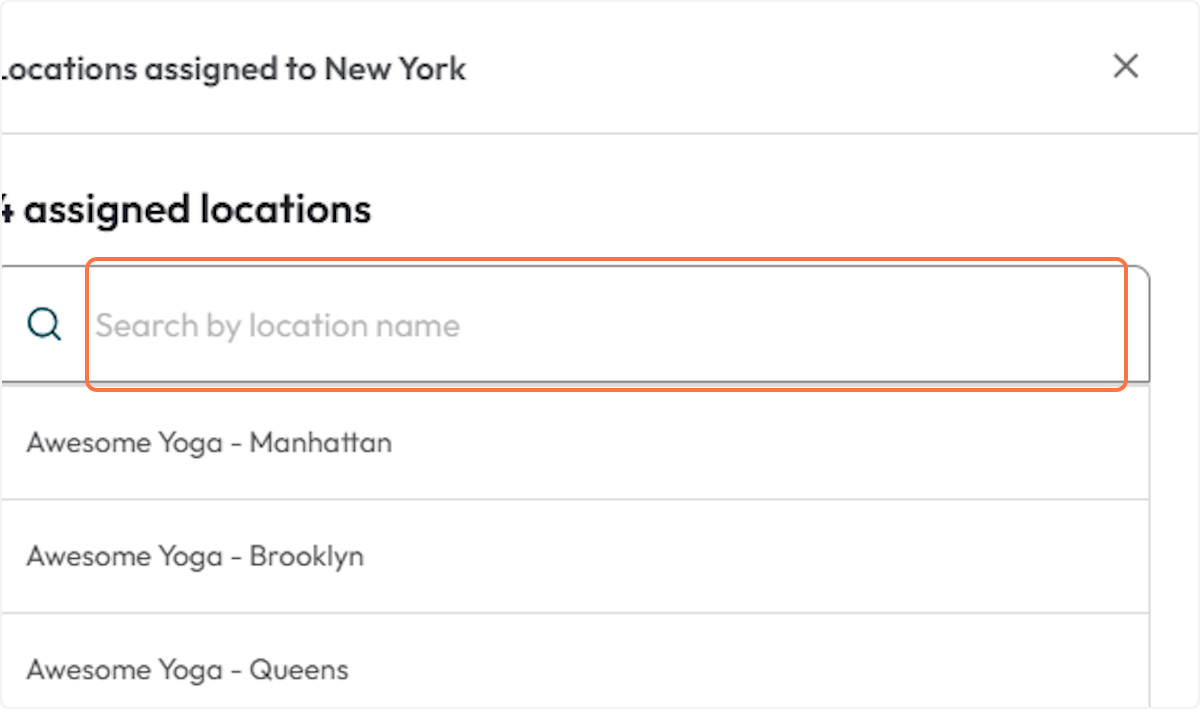
Task: Click the word Brooklyn in the second row
Action: (x=306, y=556)
